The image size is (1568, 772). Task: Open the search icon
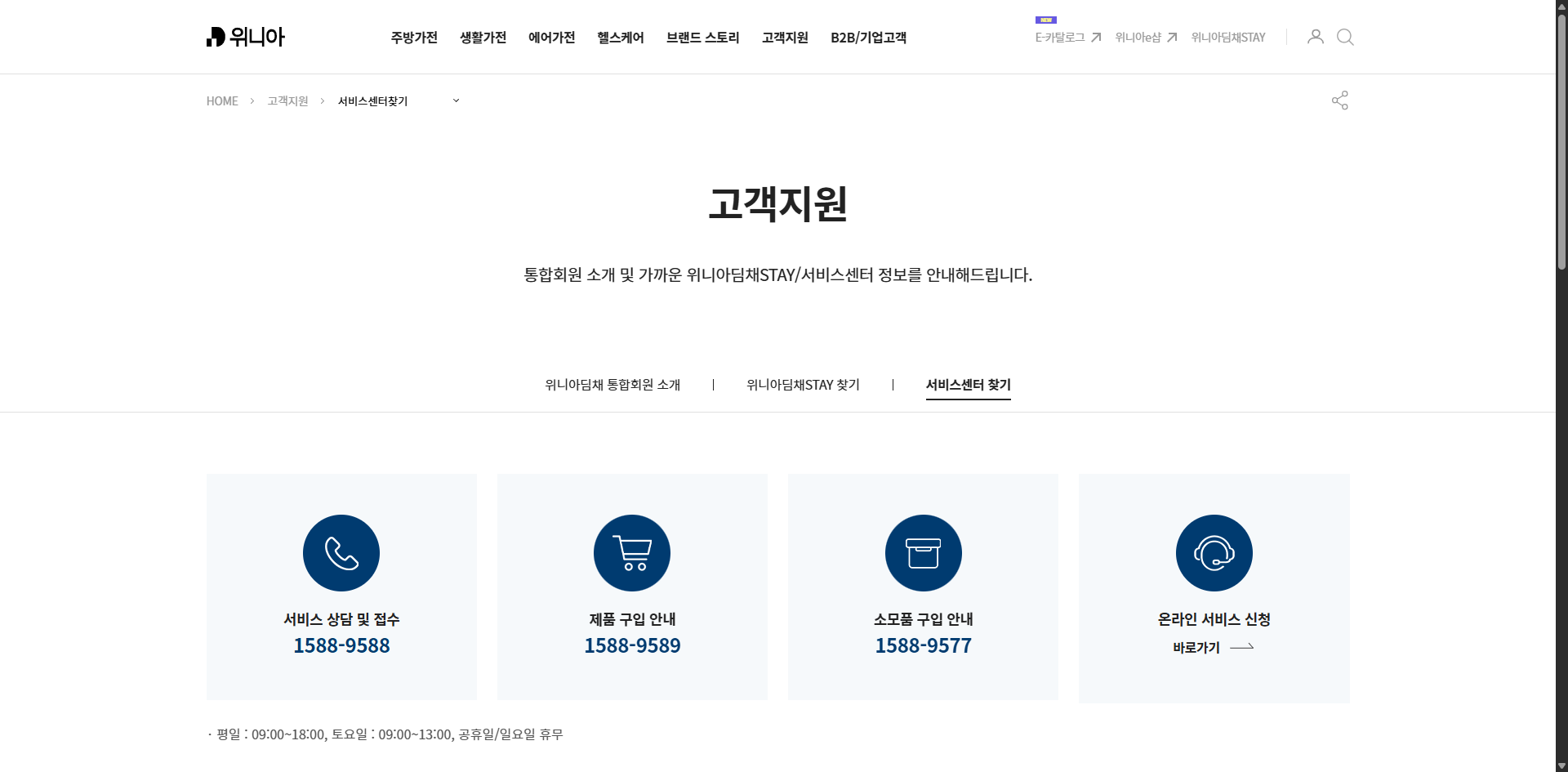tap(1345, 37)
